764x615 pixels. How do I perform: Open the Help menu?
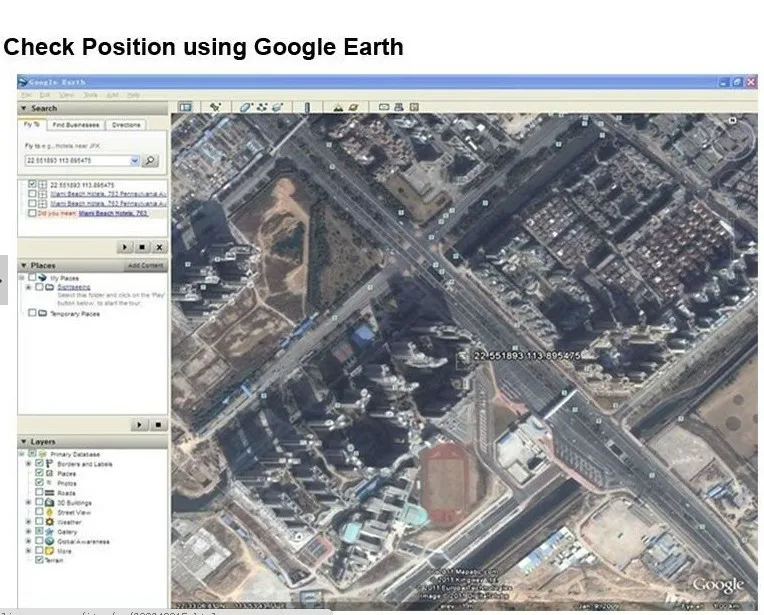pyautogui.click(x=133, y=95)
